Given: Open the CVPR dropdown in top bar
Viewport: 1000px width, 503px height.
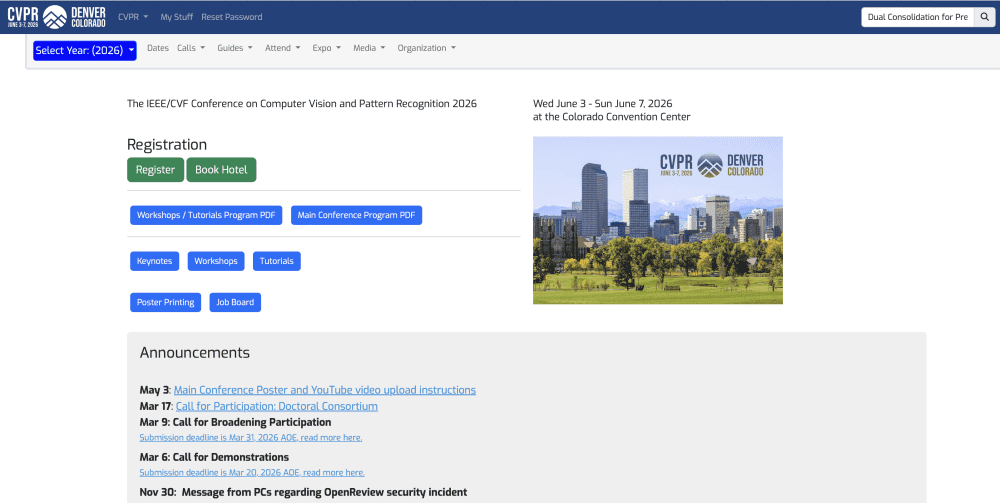Looking at the screenshot, I should 133,17.
